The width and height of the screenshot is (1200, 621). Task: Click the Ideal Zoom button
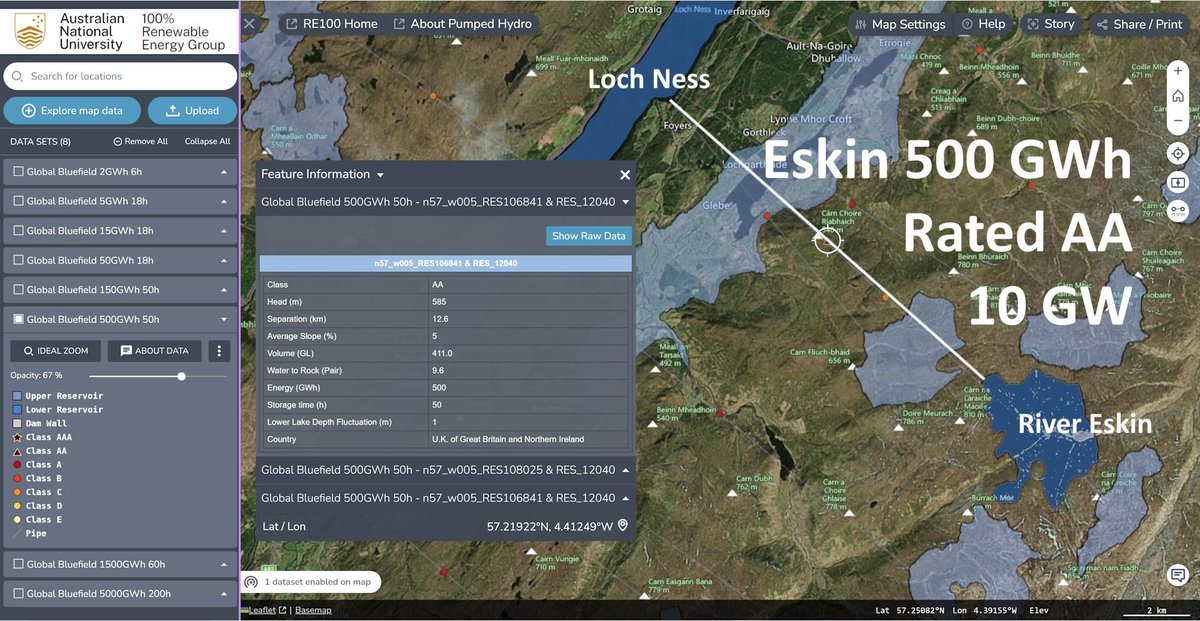point(55,349)
